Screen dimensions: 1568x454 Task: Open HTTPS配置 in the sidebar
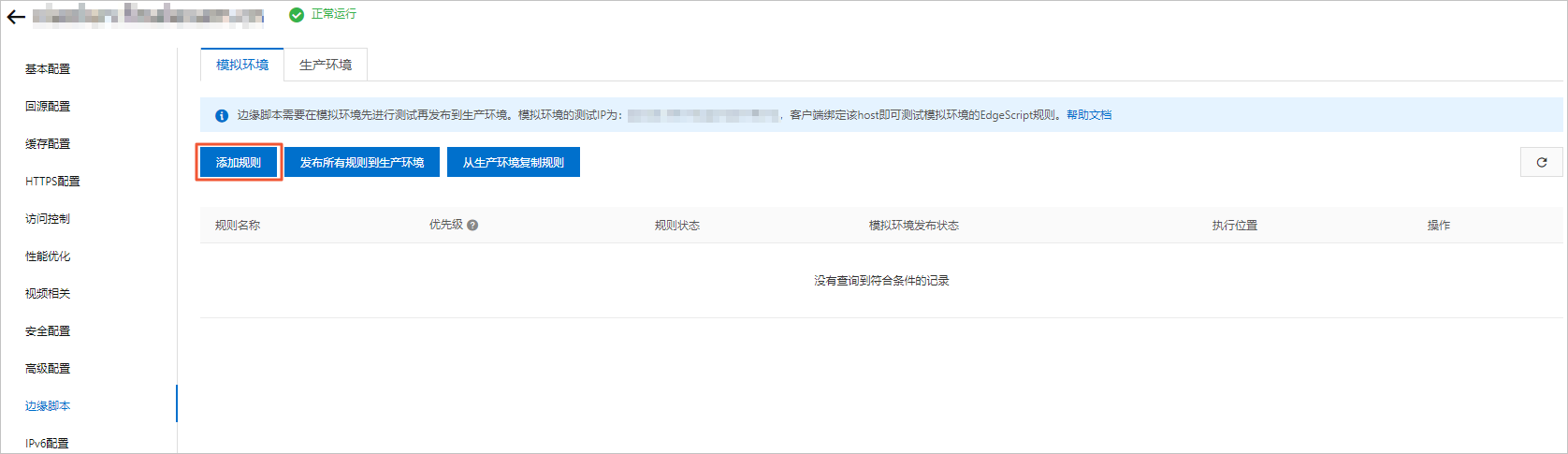[52, 182]
